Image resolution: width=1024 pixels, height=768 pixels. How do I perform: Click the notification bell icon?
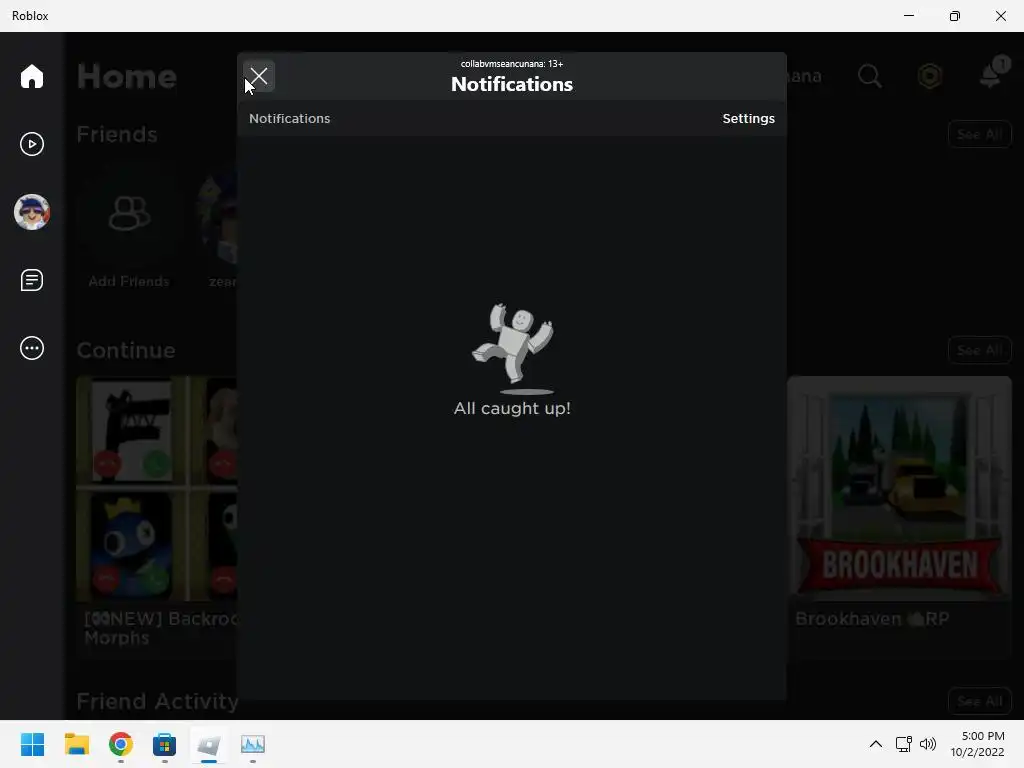tap(991, 74)
